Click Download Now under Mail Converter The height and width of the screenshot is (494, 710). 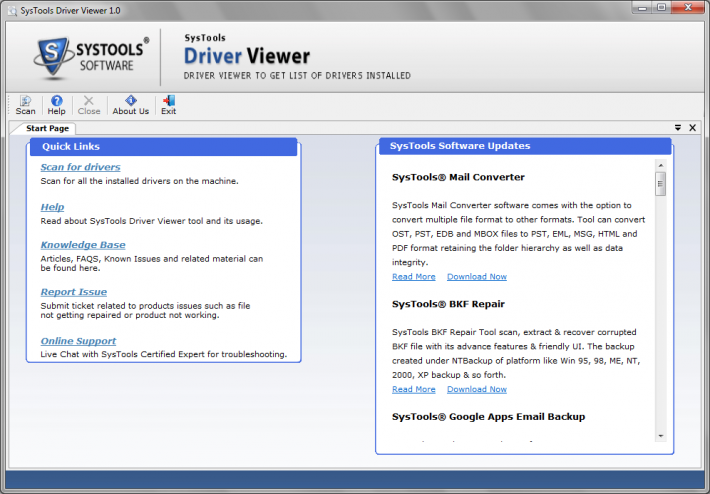coord(477,277)
